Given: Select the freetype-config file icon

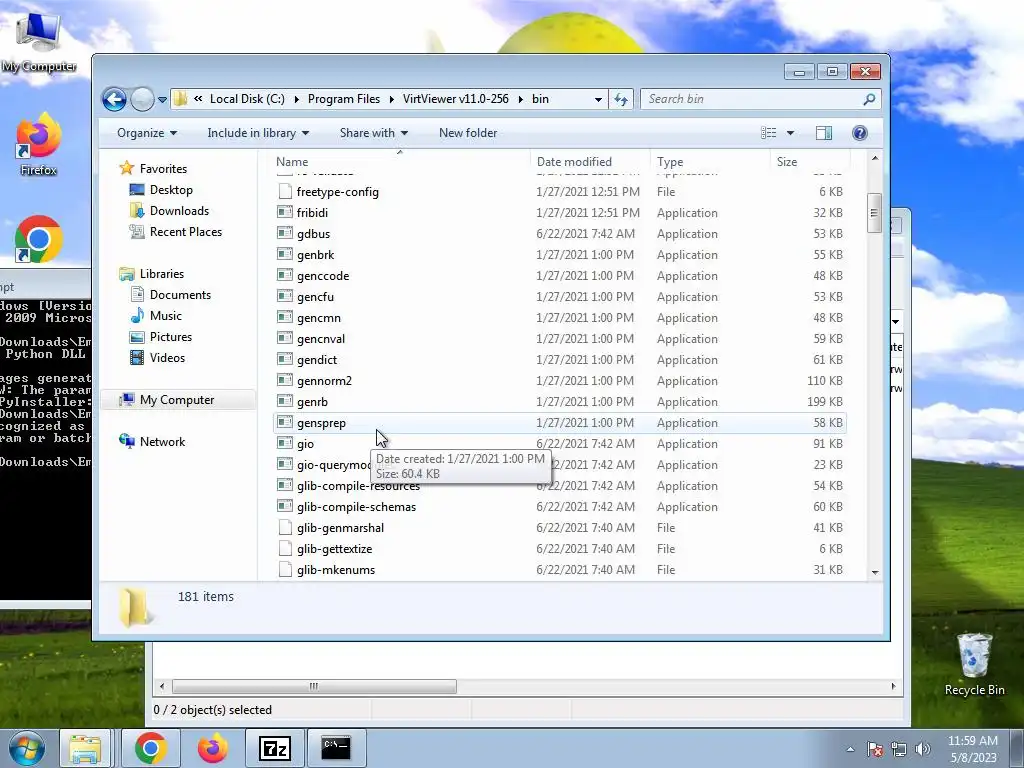Looking at the screenshot, I should [284, 191].
